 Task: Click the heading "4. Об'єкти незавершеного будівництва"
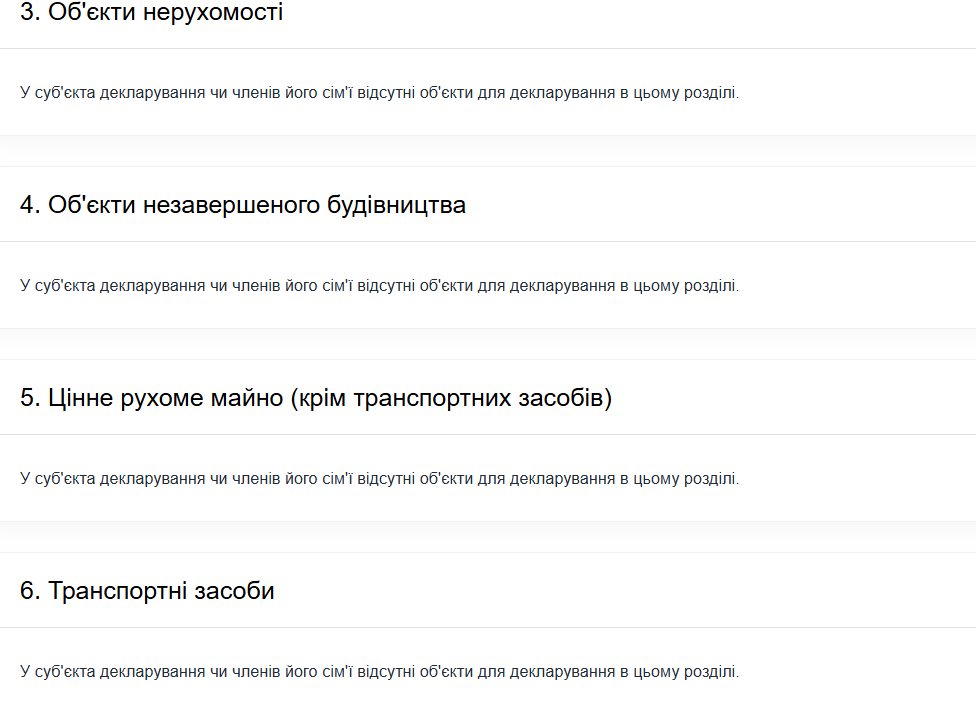(x=242, y=203)
